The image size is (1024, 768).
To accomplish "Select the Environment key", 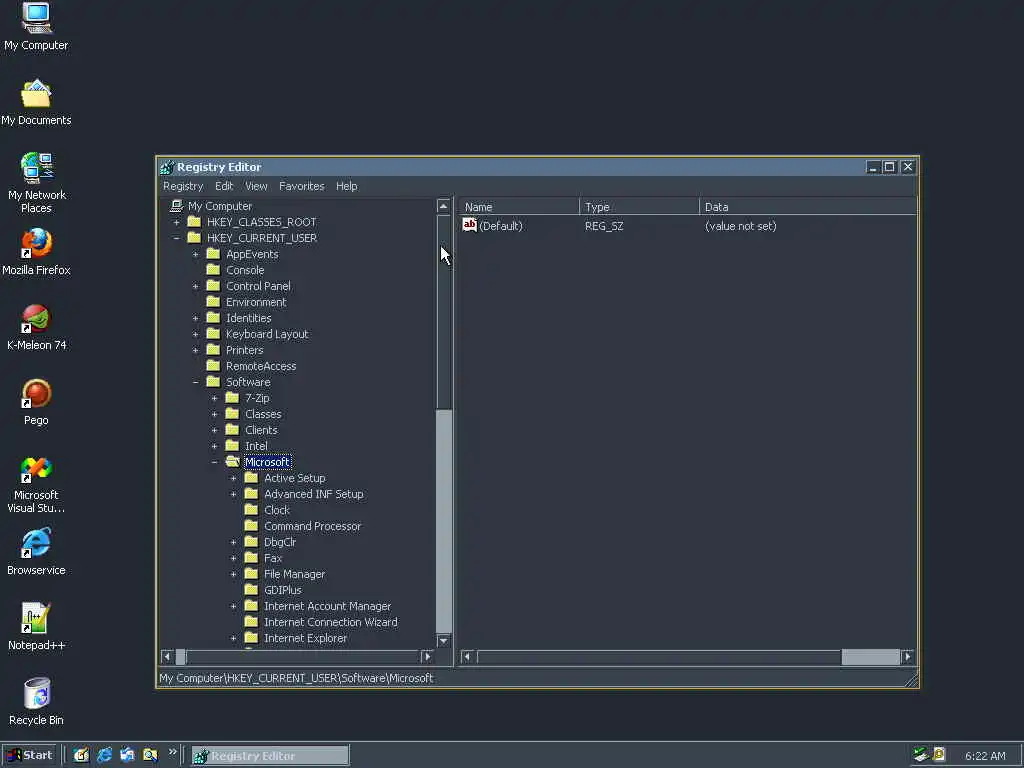I will (256, 302).
